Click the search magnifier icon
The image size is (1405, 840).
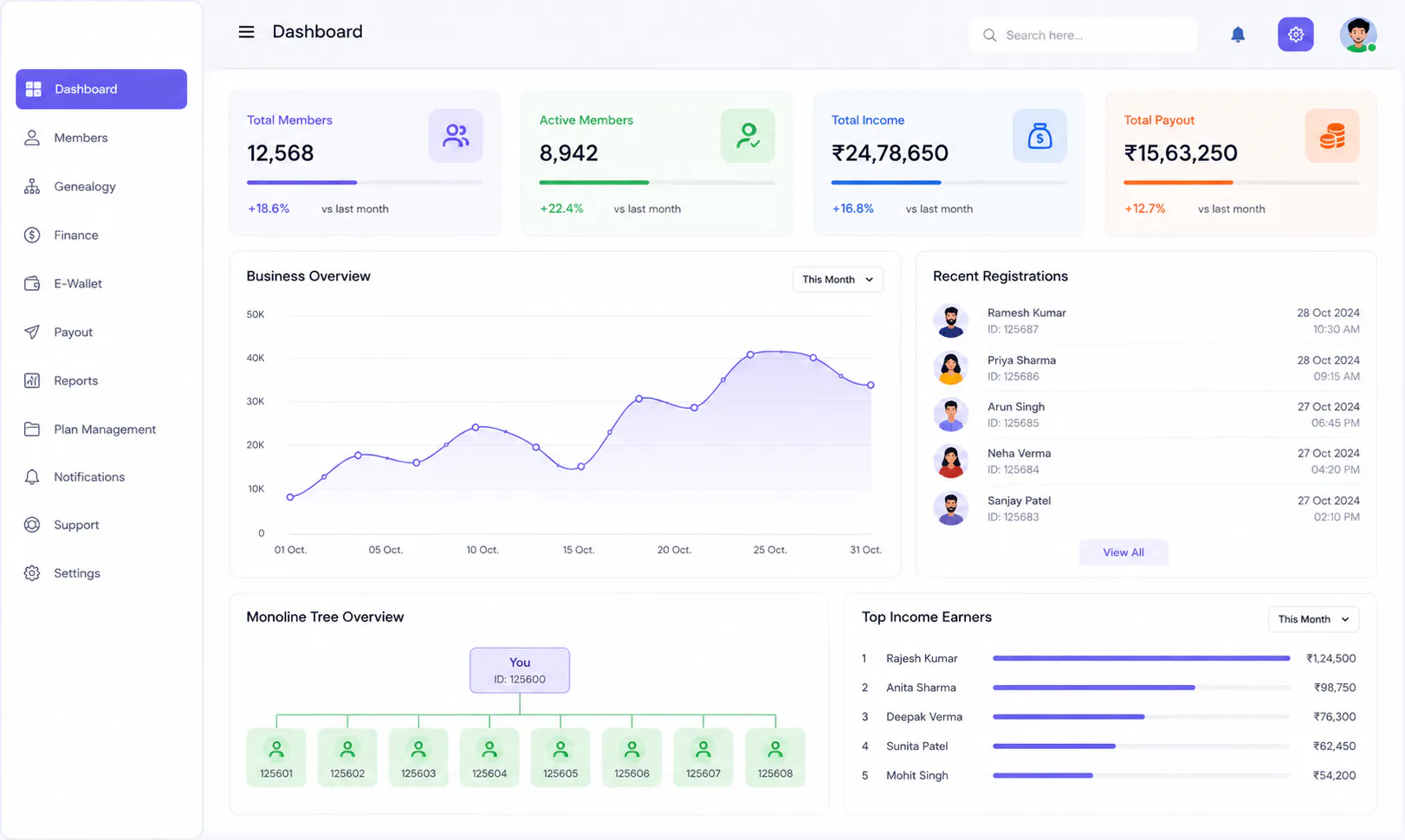tap(989, 36)
